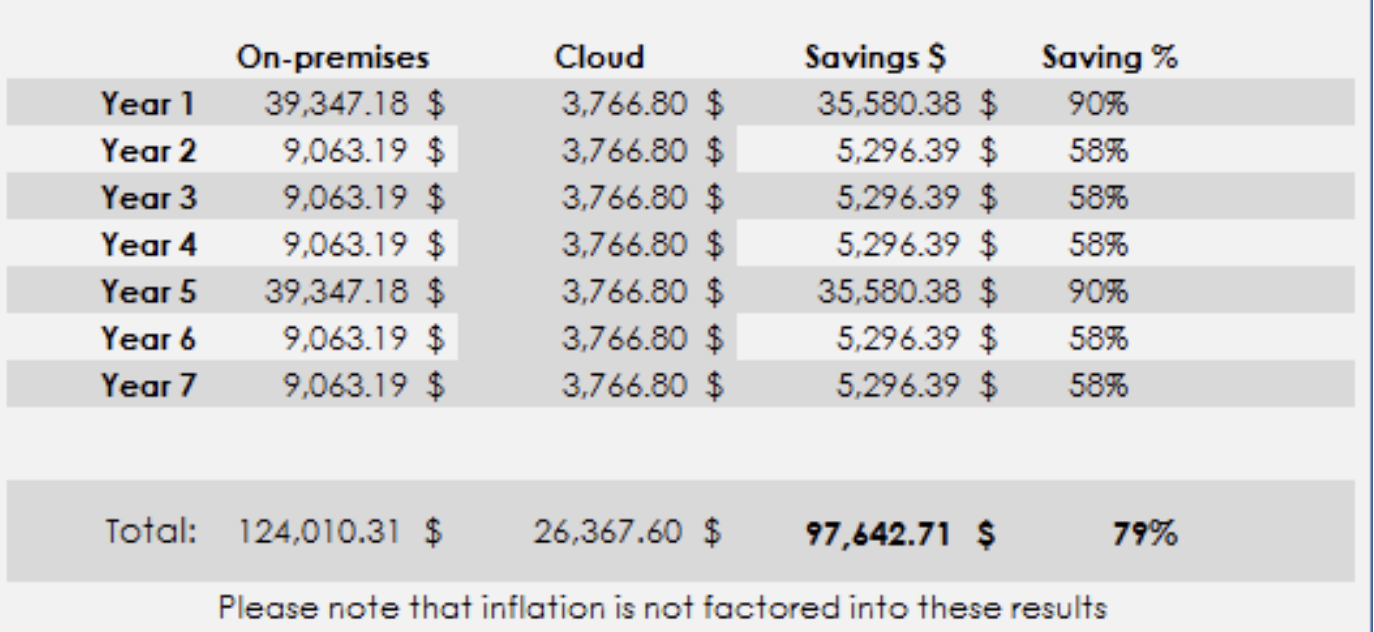The image size is (1374, 632).
Task: Select the Year 2 row label
Action: coord(149,151)
